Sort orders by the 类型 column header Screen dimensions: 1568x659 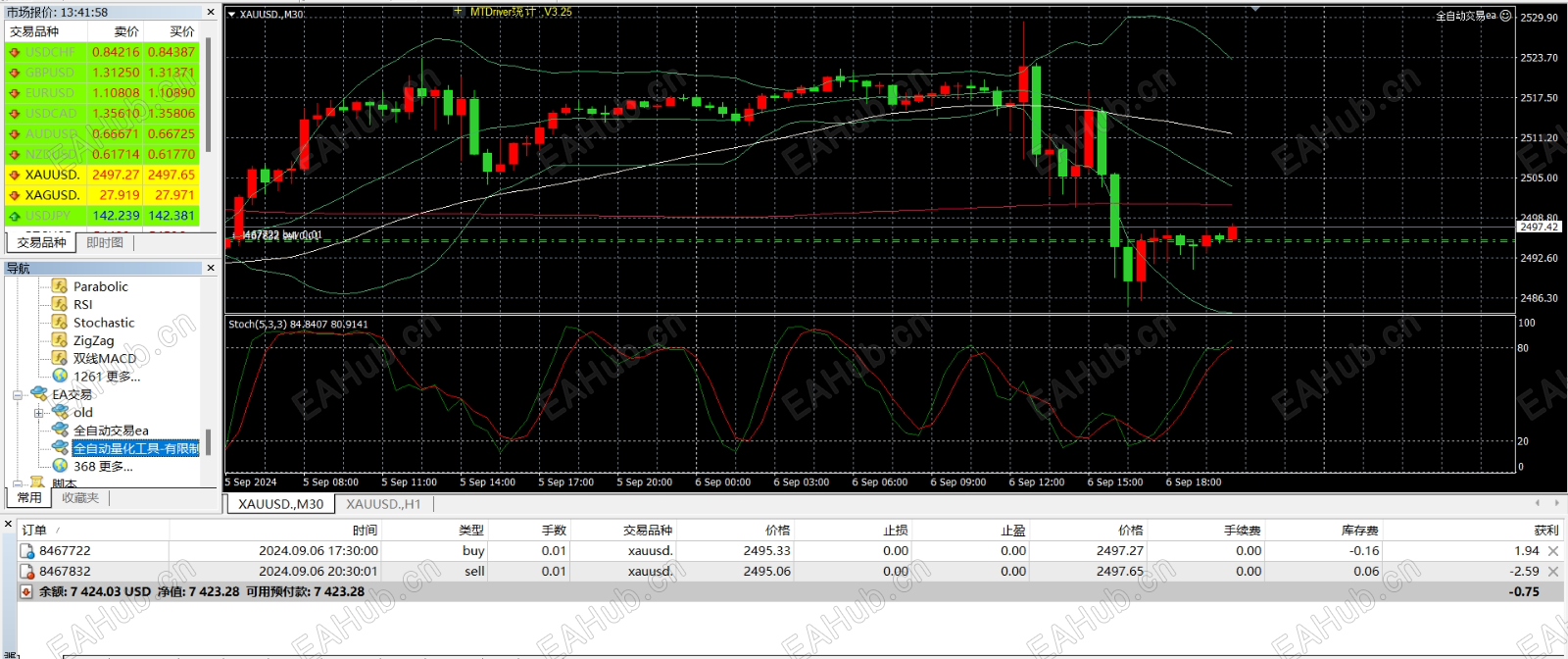pyautogui.click(x=435, y=531)
